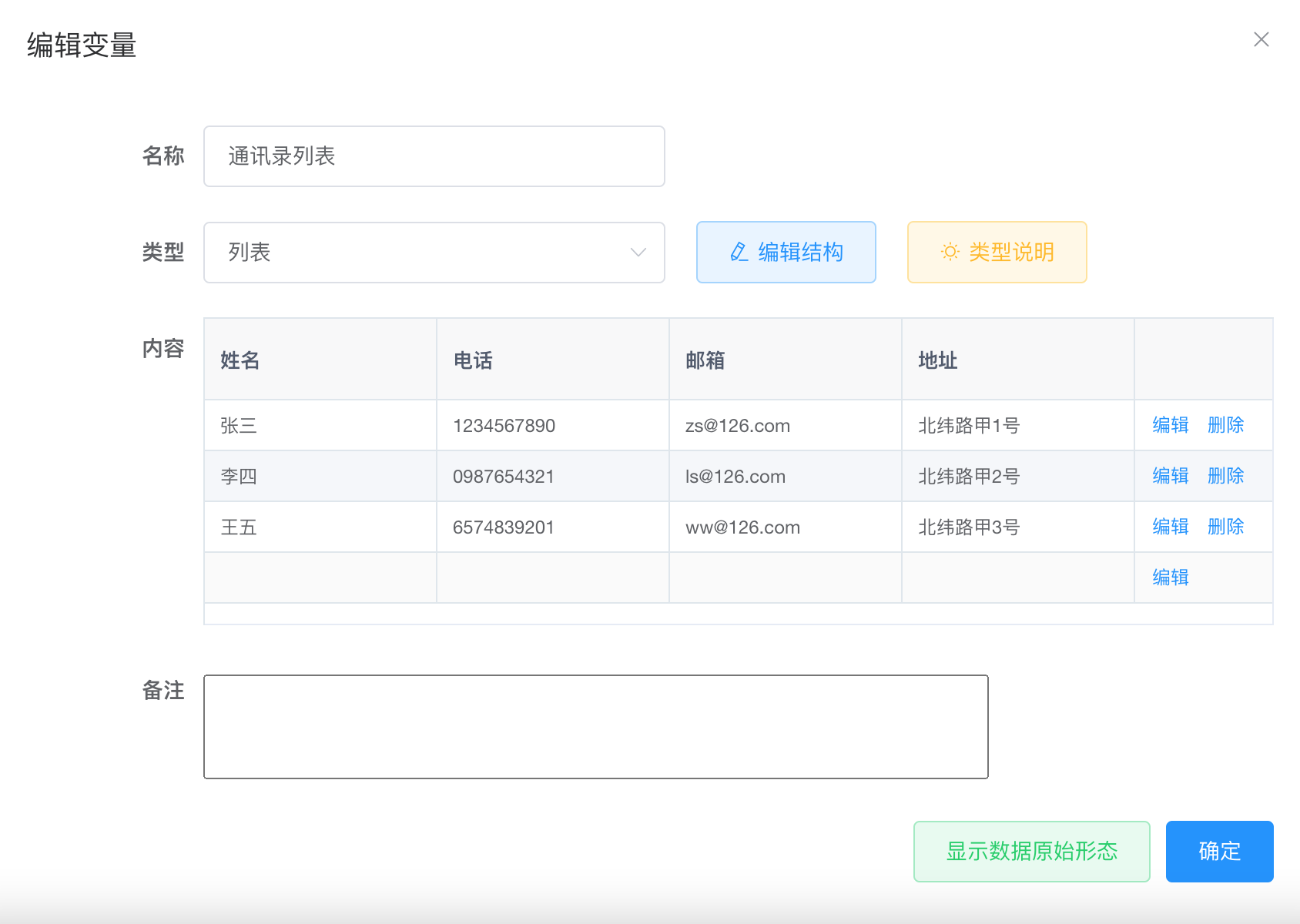
Task: Select the address cell 北纬路甲2号
Action: pos(1018,476)
